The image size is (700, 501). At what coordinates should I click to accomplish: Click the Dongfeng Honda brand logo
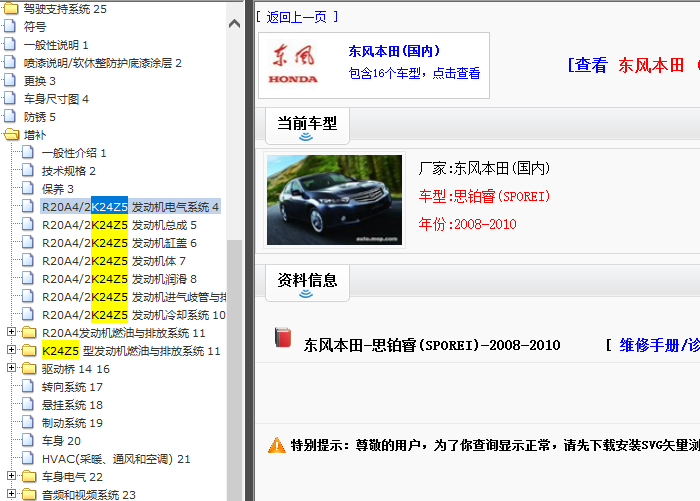coord(293,64)
